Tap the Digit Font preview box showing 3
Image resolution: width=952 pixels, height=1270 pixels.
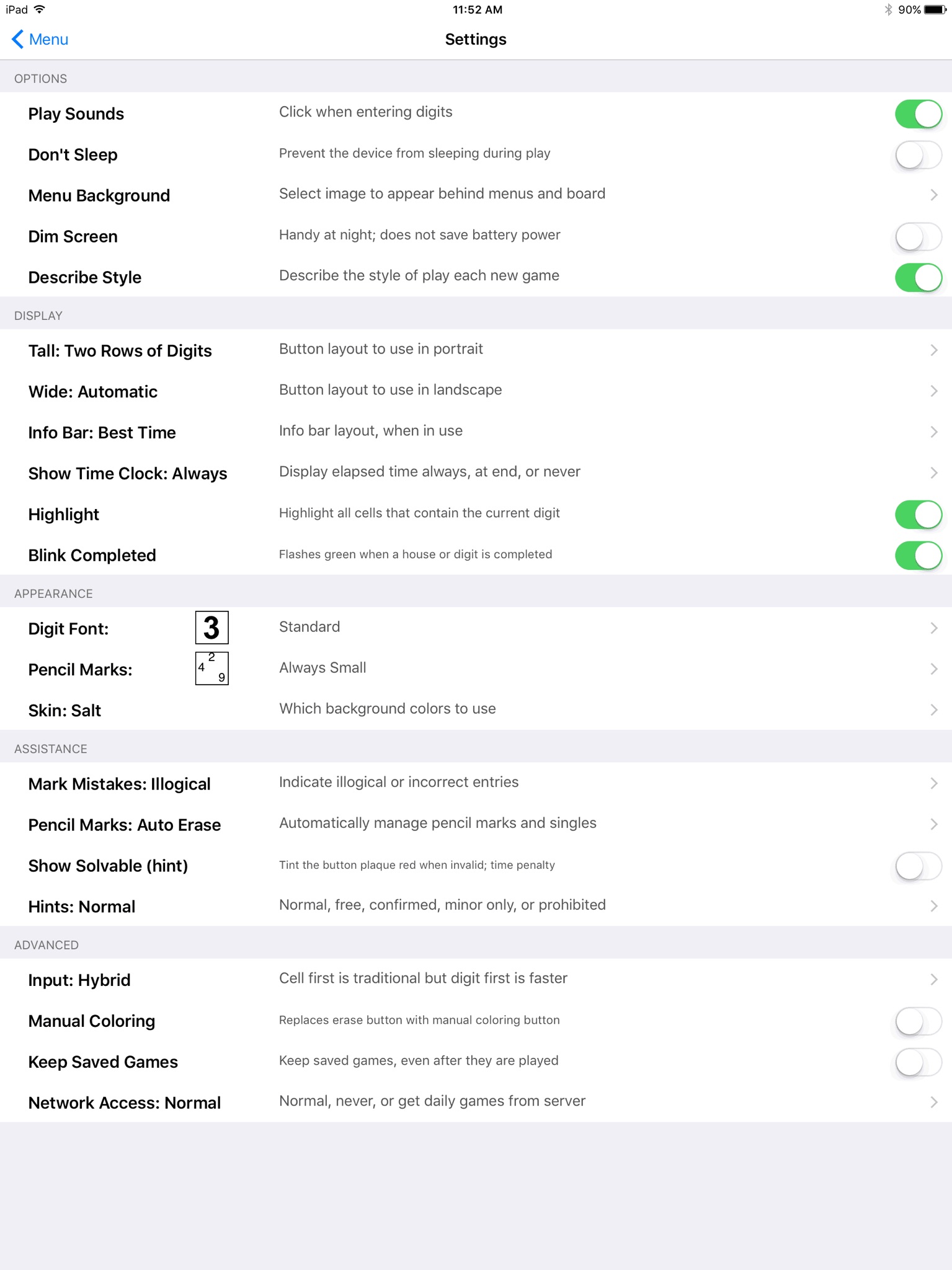(x=211, y=628)
